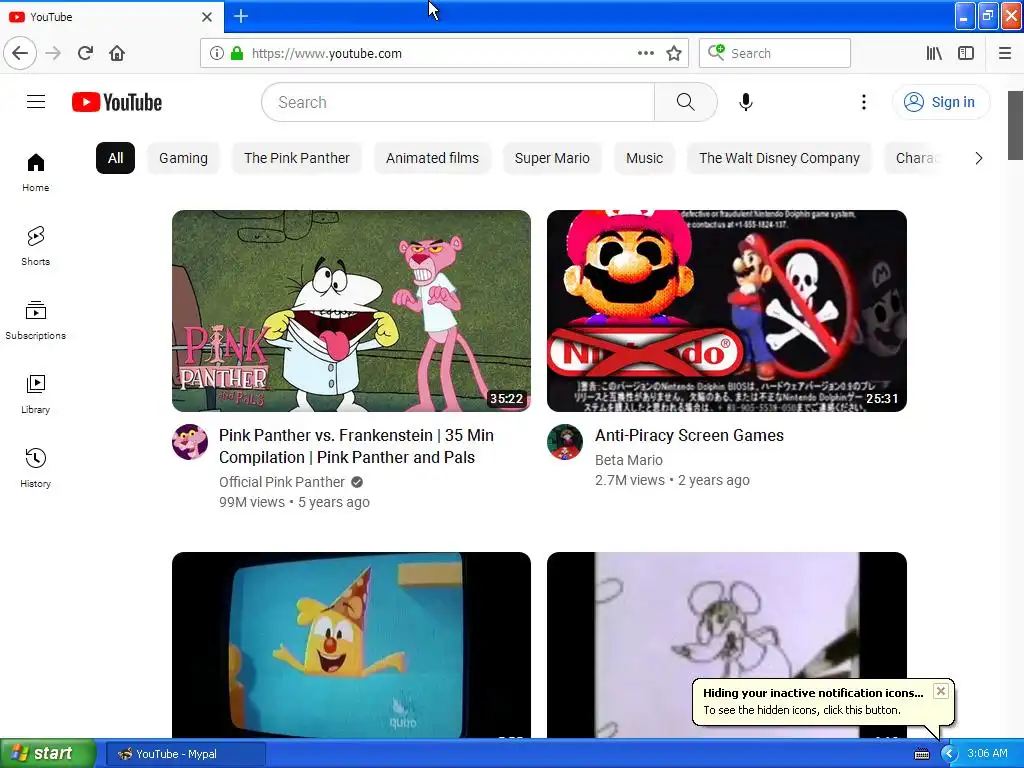Viewport: 1024px width, 768px height.
Task: Select The Walt Disney Company chip
Action: (x=780, y=158)
